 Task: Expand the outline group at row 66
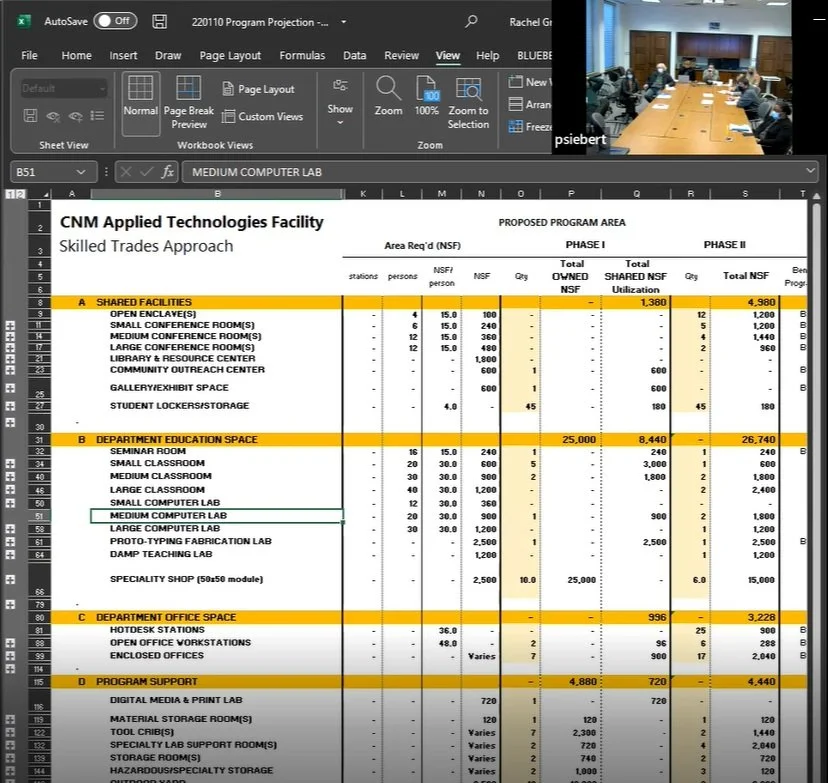tap(10, 579)
